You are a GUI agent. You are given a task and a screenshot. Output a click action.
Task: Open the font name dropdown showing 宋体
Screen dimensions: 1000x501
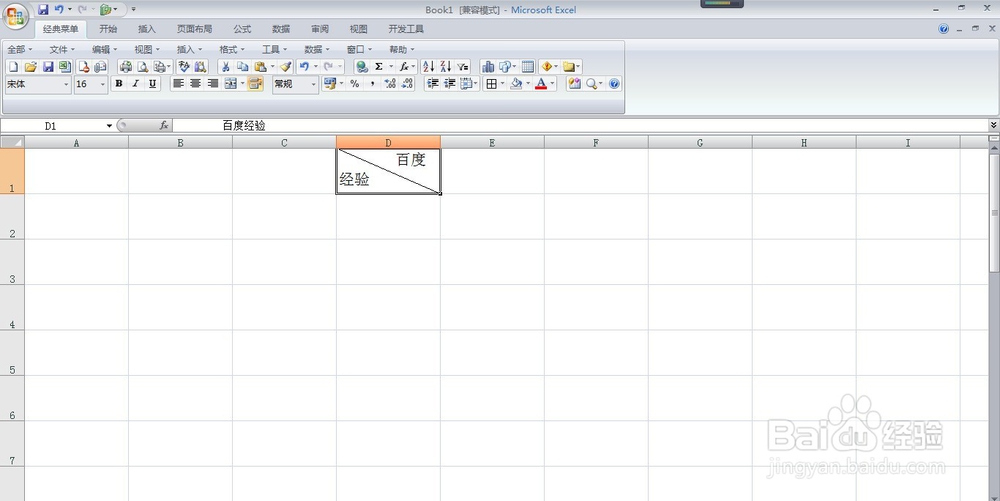click(x=65, y=84)
